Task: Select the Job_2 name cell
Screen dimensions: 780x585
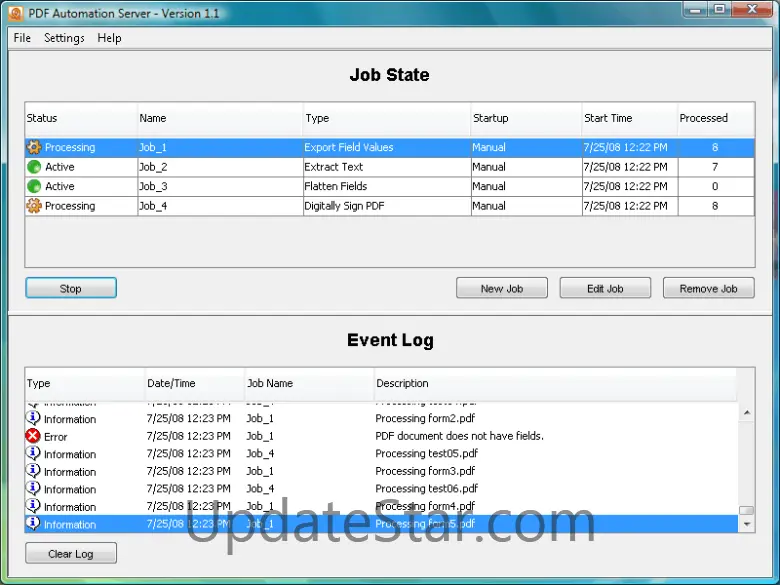Action: click(x=220, y=167)
